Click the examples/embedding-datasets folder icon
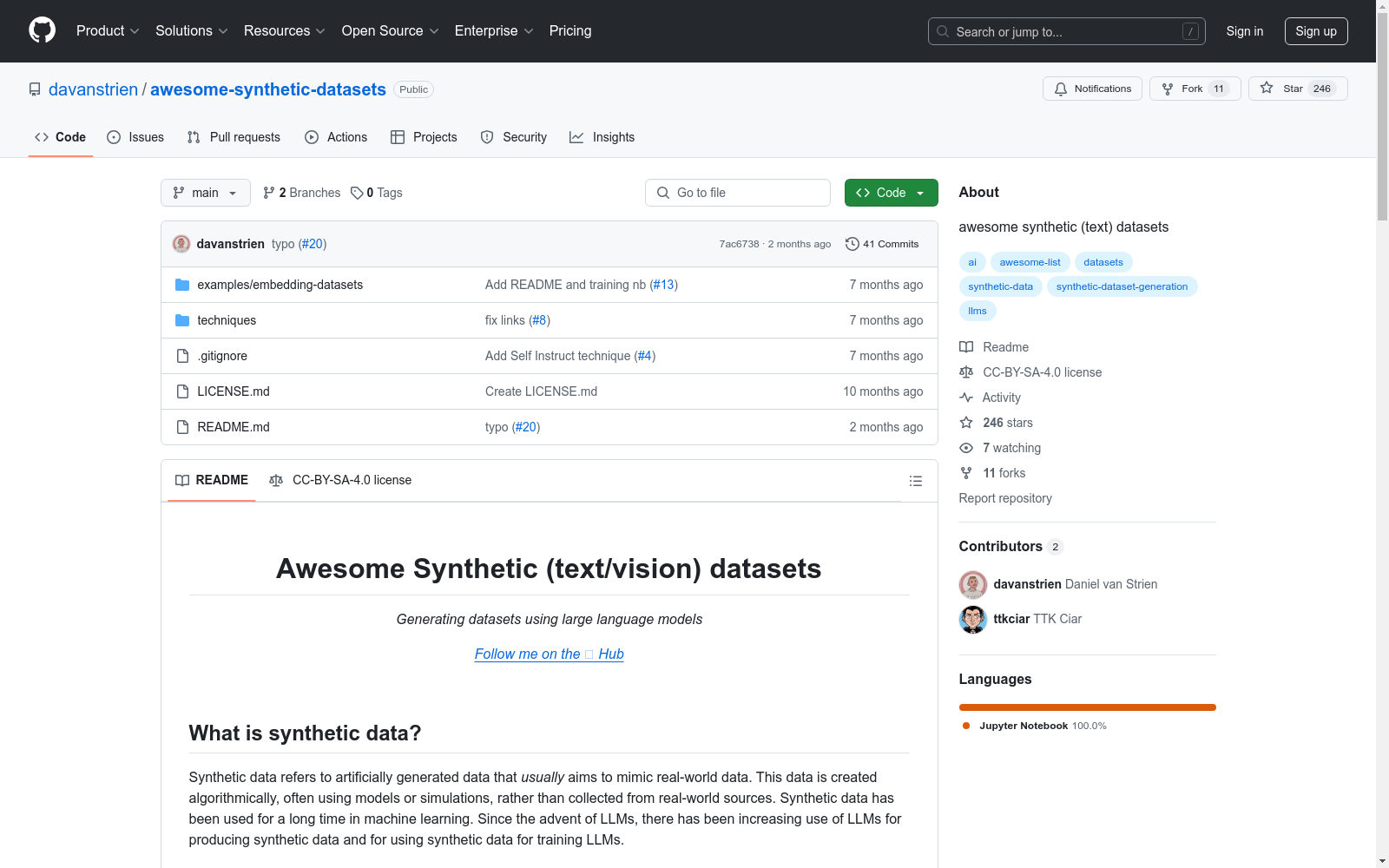The height and width of the screenshot is (868, 1389). coord(182,285)
